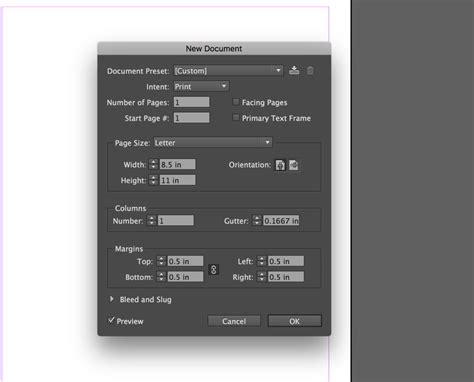Open the Intent dropdown showing Print
This screenshot has height=382, width=474.
click(x=201, y=87)
